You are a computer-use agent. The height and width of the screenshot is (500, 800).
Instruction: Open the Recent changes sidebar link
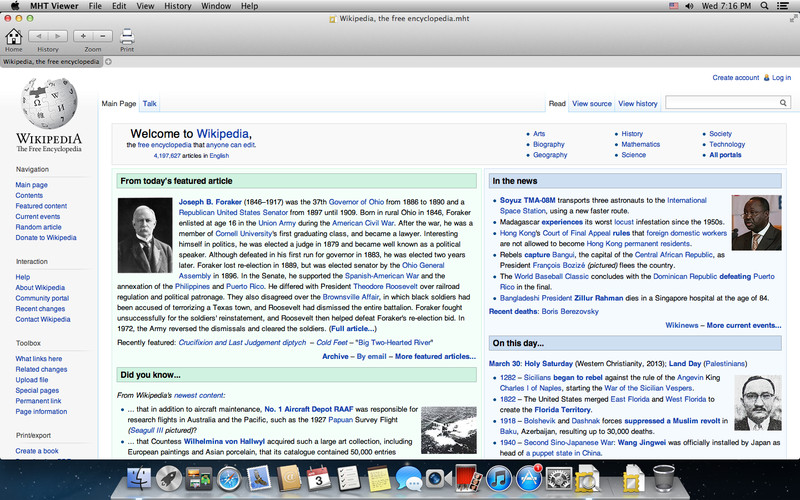point(40,309)
